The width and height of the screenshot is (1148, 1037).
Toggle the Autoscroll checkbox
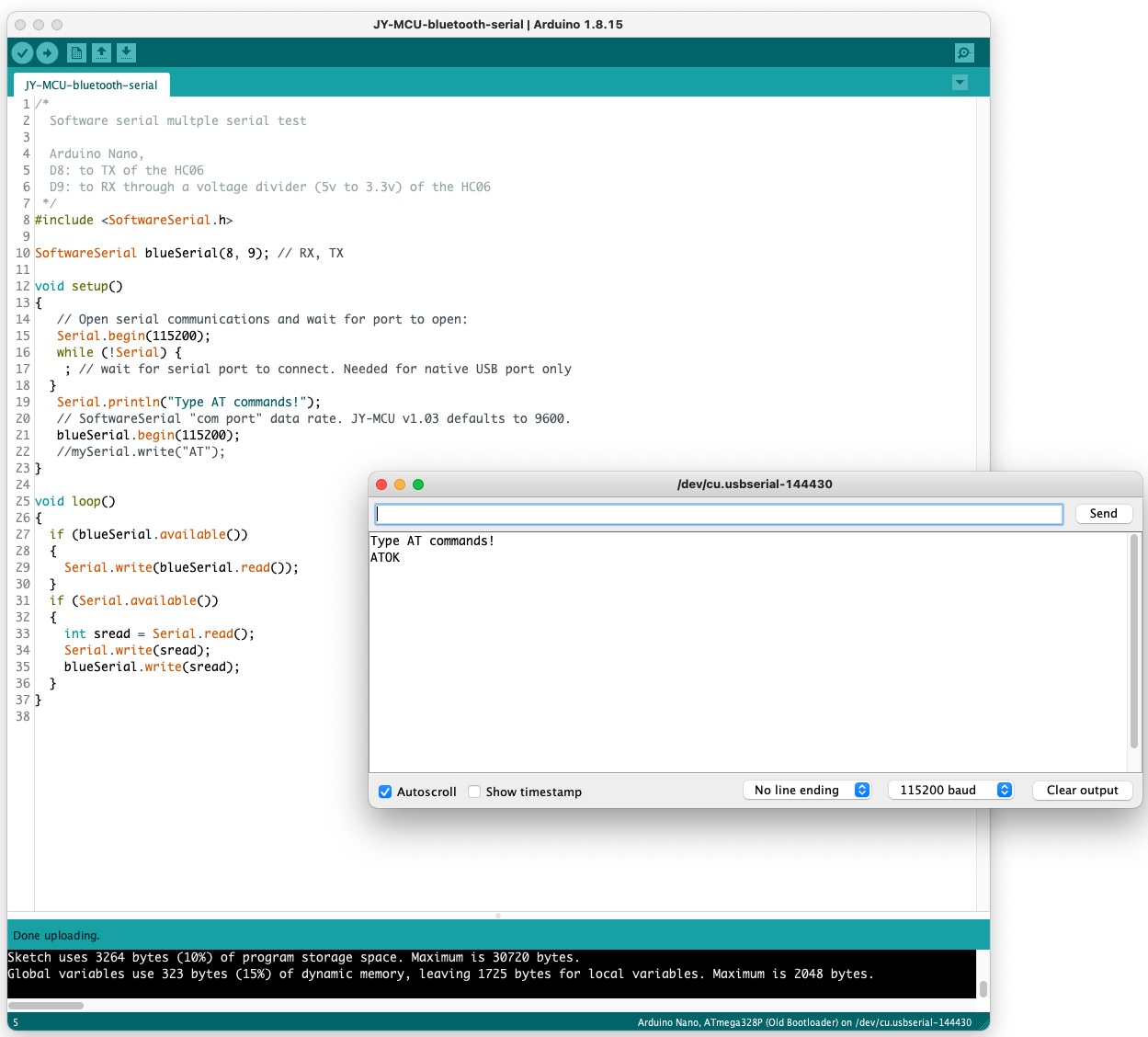point(385,792)
